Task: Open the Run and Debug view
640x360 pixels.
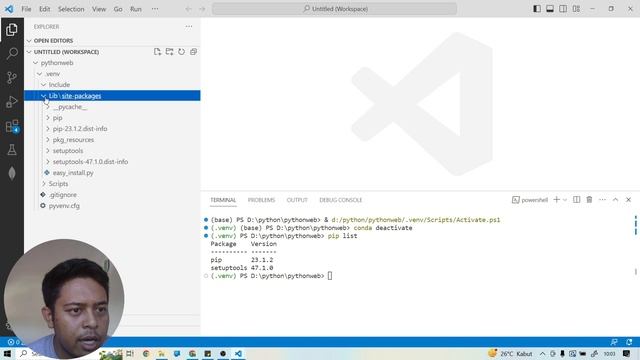Action: point(12,102)
